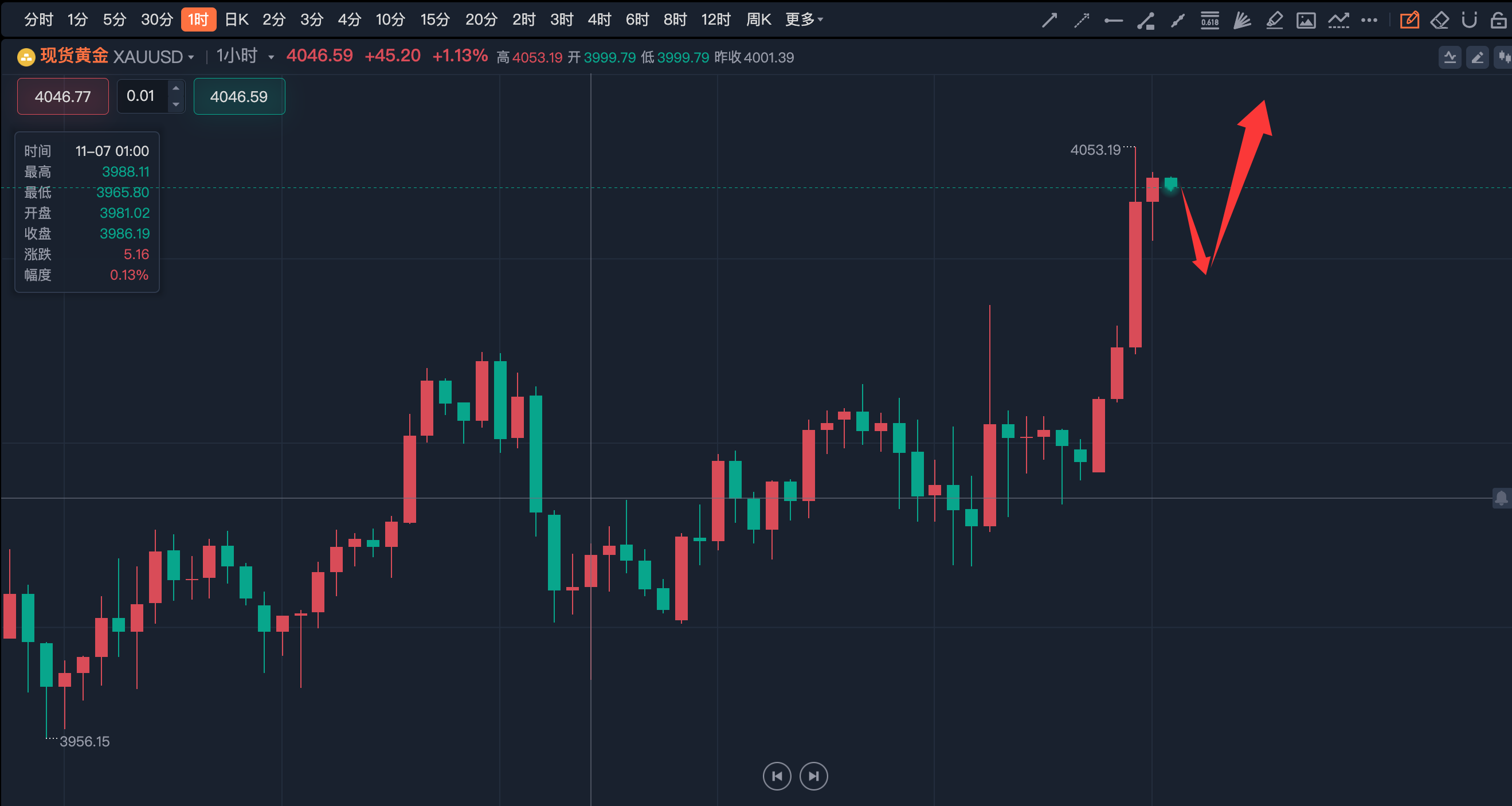The width and height of the screenshot is (1512, 806).
Task: Select the fan lines drawing tool
Action: [x=1242, y=20]
